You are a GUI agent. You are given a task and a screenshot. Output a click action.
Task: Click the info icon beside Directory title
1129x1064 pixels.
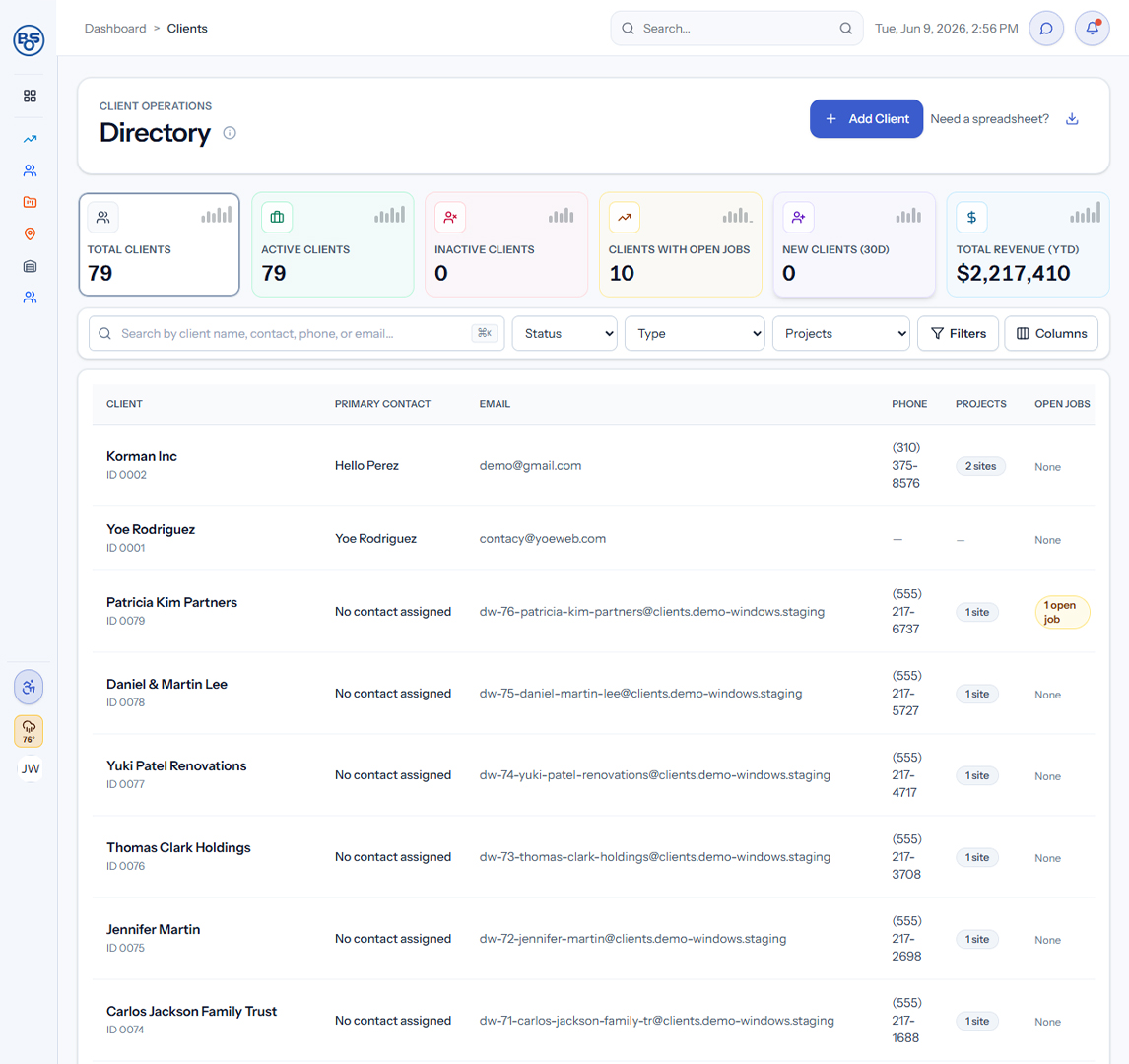click(x=230, y=132)
